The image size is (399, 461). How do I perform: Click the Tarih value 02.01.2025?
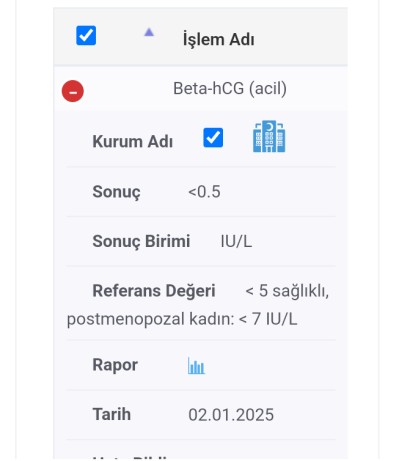[x=231, y=415]
